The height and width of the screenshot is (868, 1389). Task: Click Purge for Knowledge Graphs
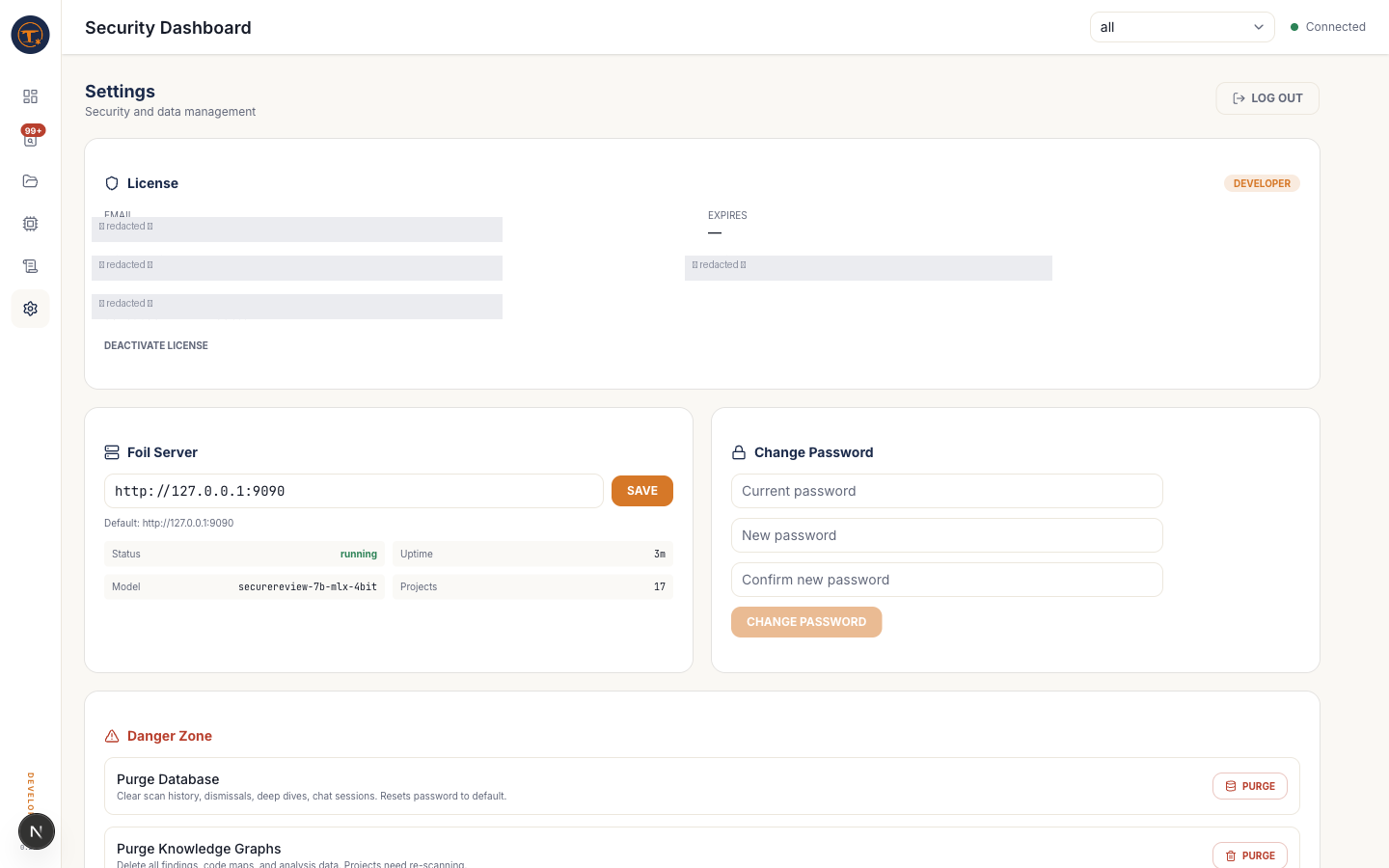click(x=1249, y=854)
